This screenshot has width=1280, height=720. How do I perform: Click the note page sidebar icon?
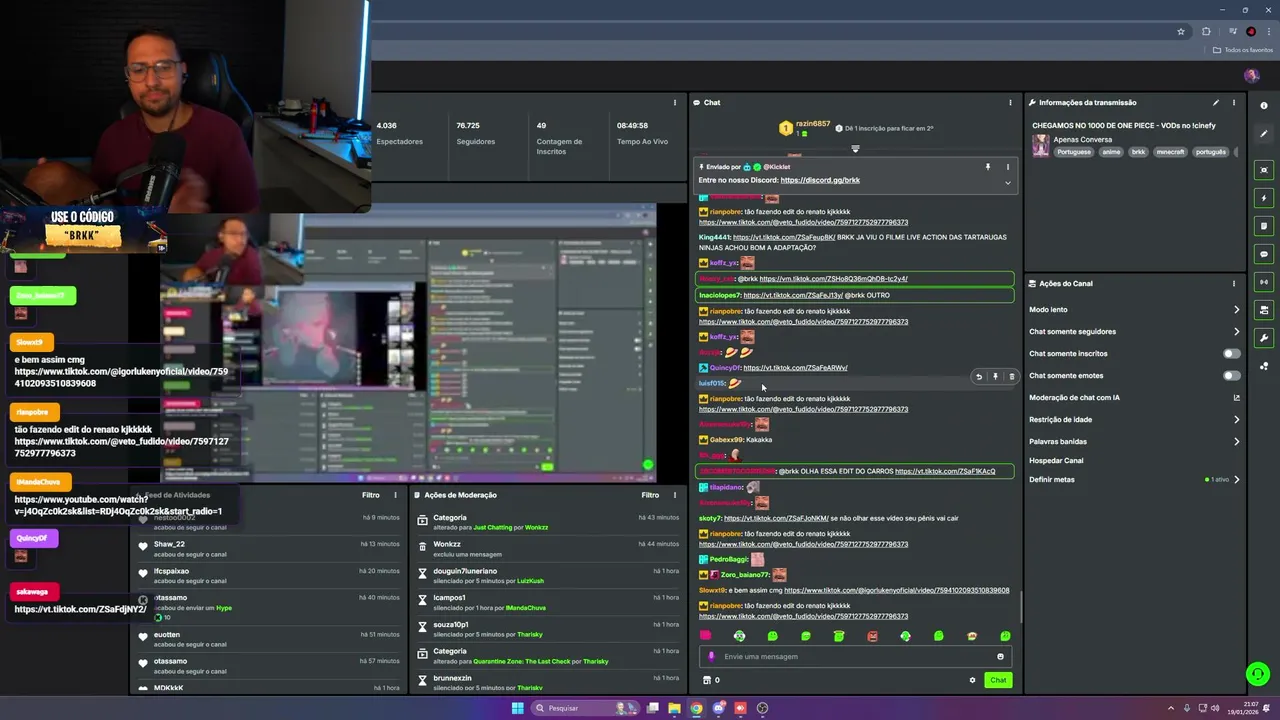[x=1264, y=226]
